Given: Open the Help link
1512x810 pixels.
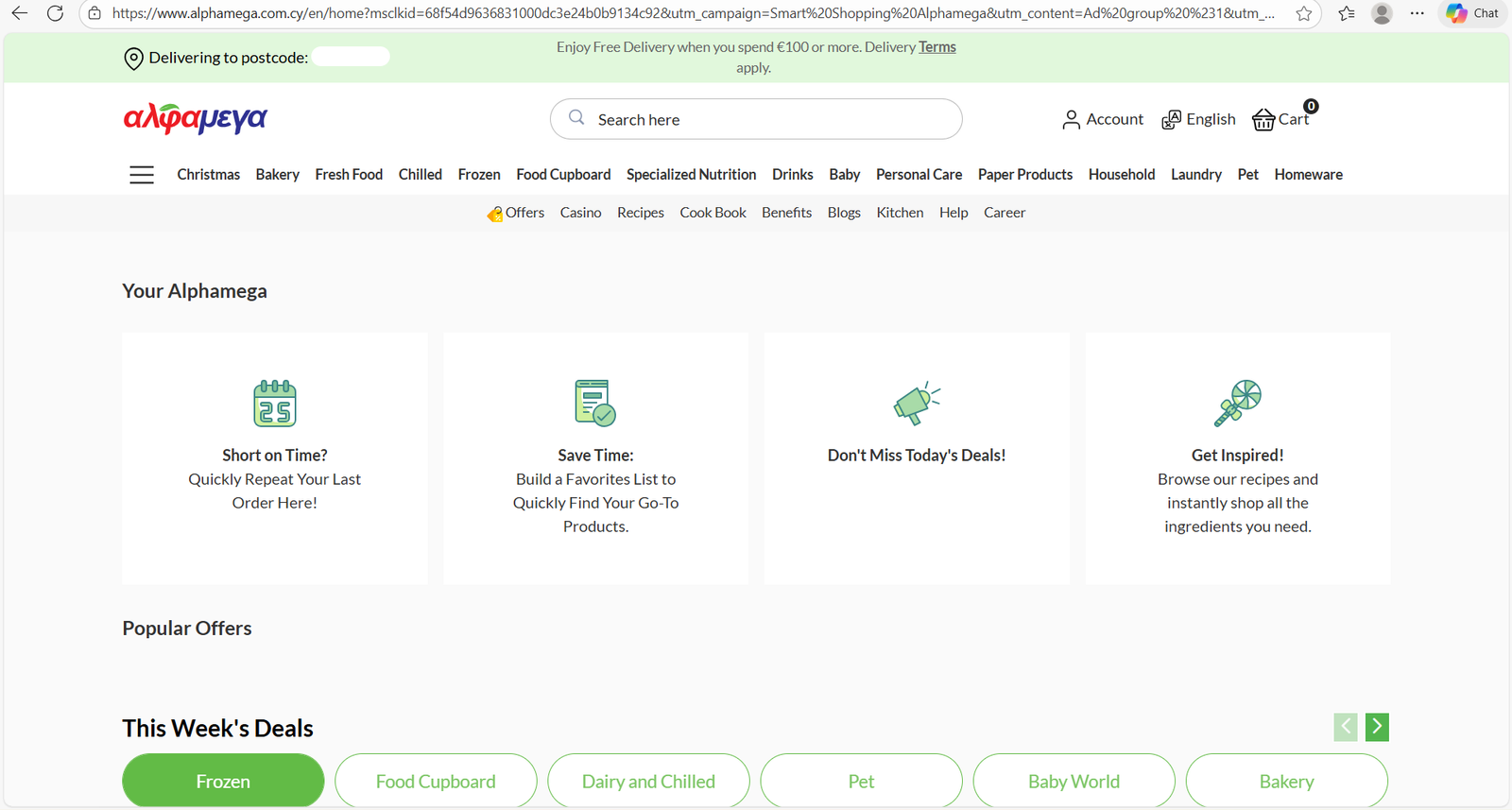Looking at the screenshot, I should (954, 213).
